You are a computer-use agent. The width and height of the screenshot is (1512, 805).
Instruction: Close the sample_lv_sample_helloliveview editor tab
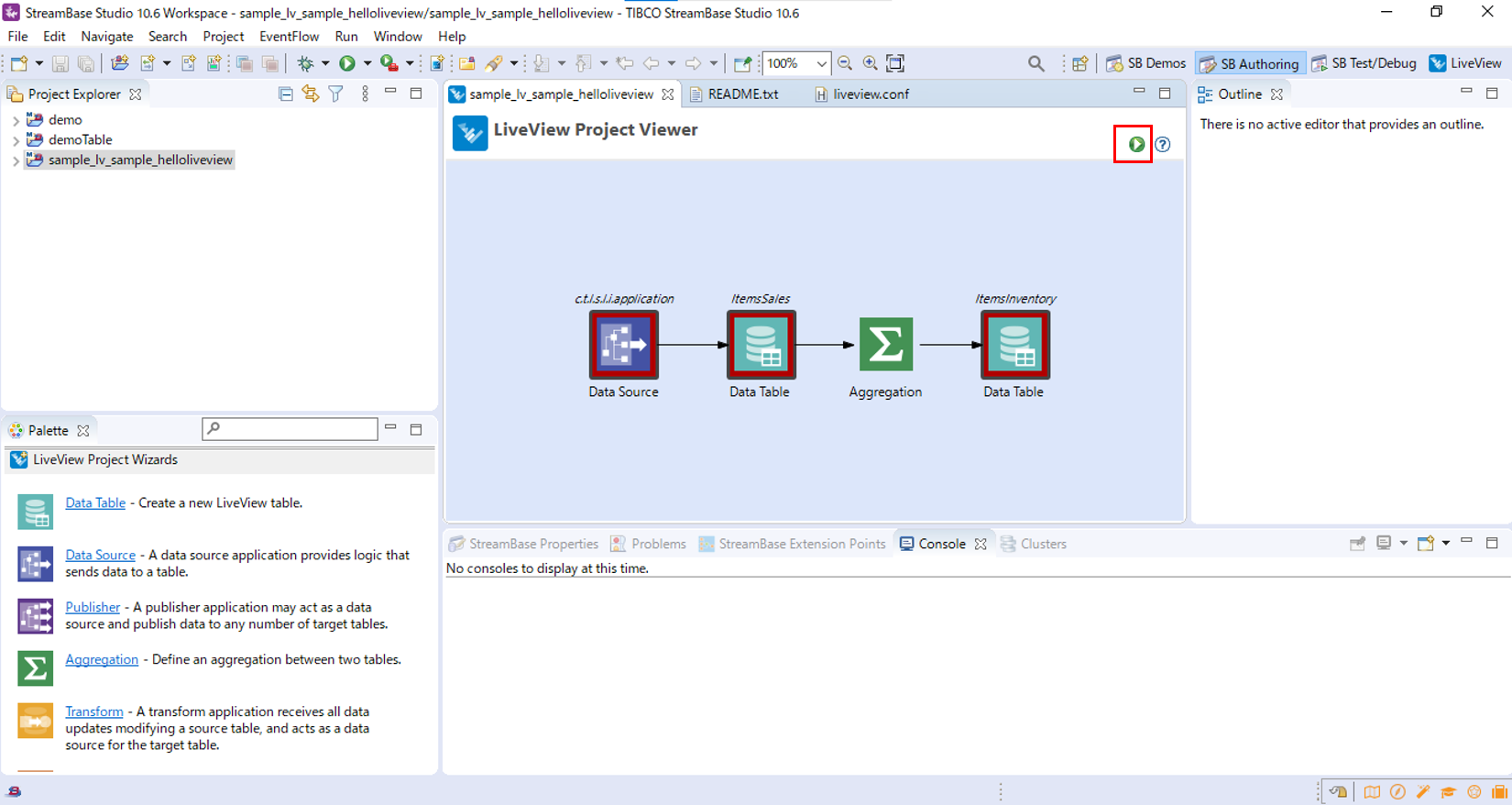click(x=668, y=94)
